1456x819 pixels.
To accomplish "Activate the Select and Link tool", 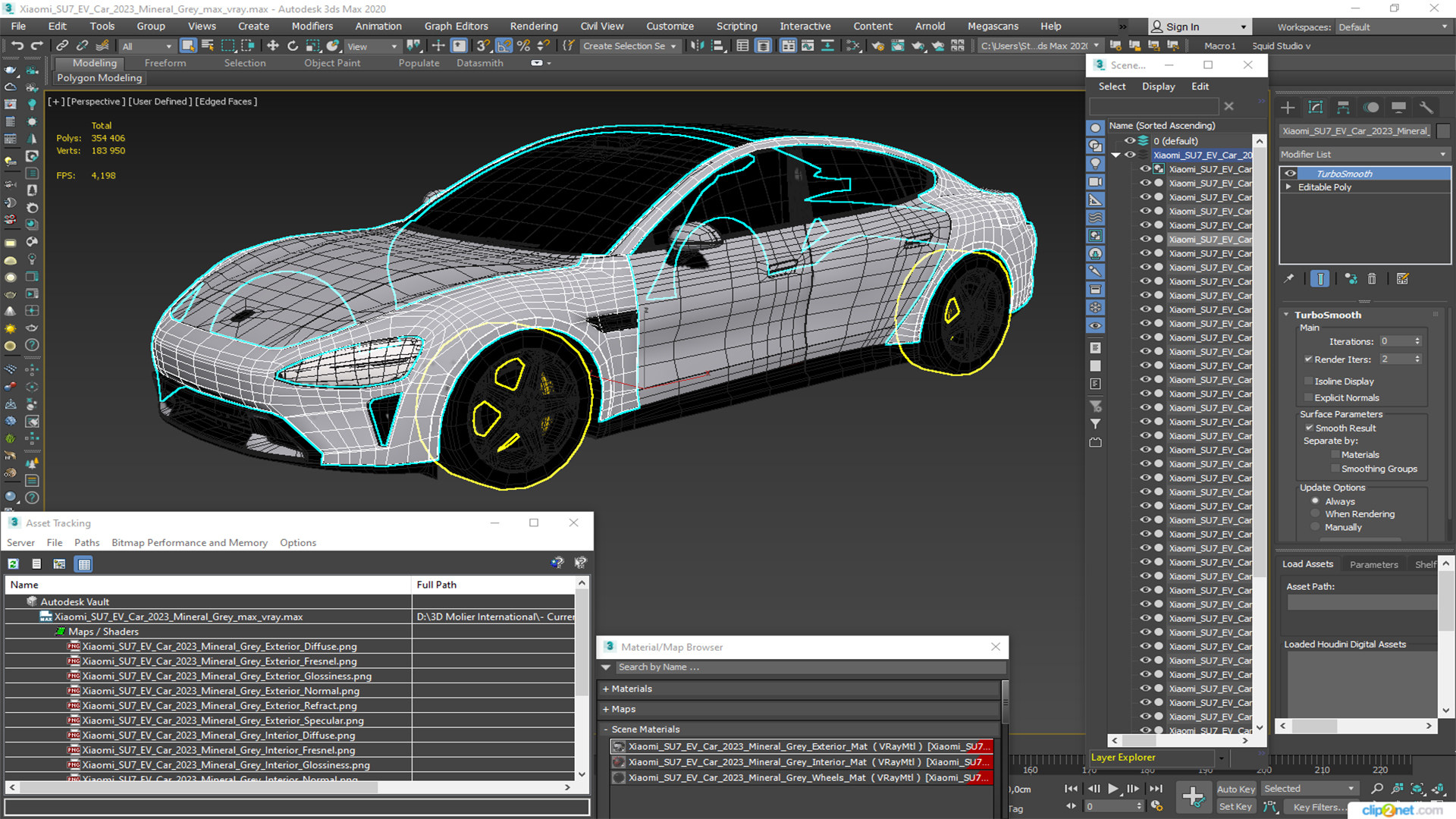I will click(62, 45).
